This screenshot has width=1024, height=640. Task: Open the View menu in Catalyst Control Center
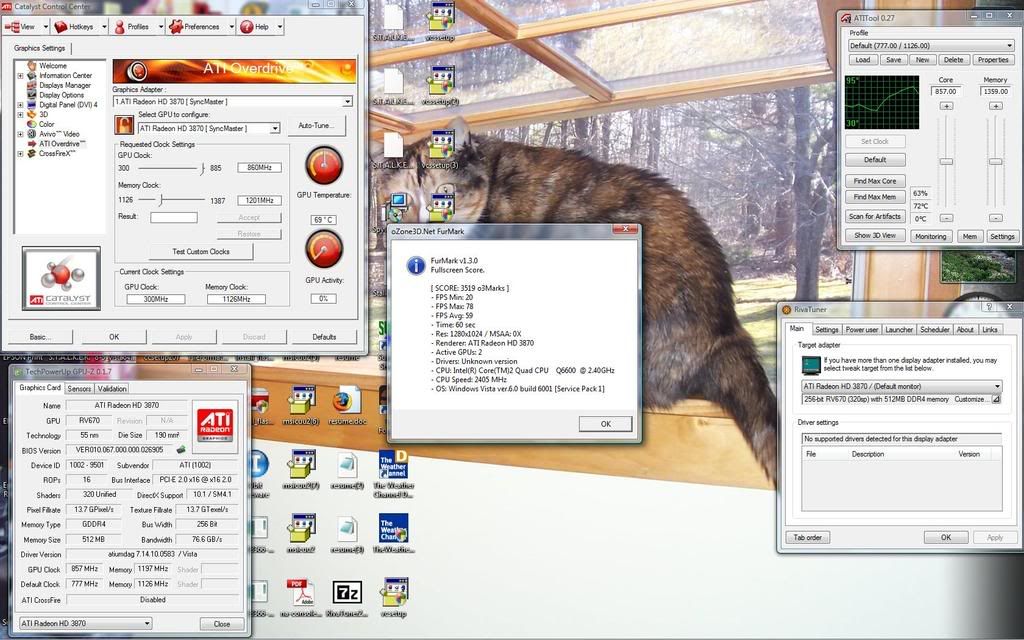pos(20,27)
